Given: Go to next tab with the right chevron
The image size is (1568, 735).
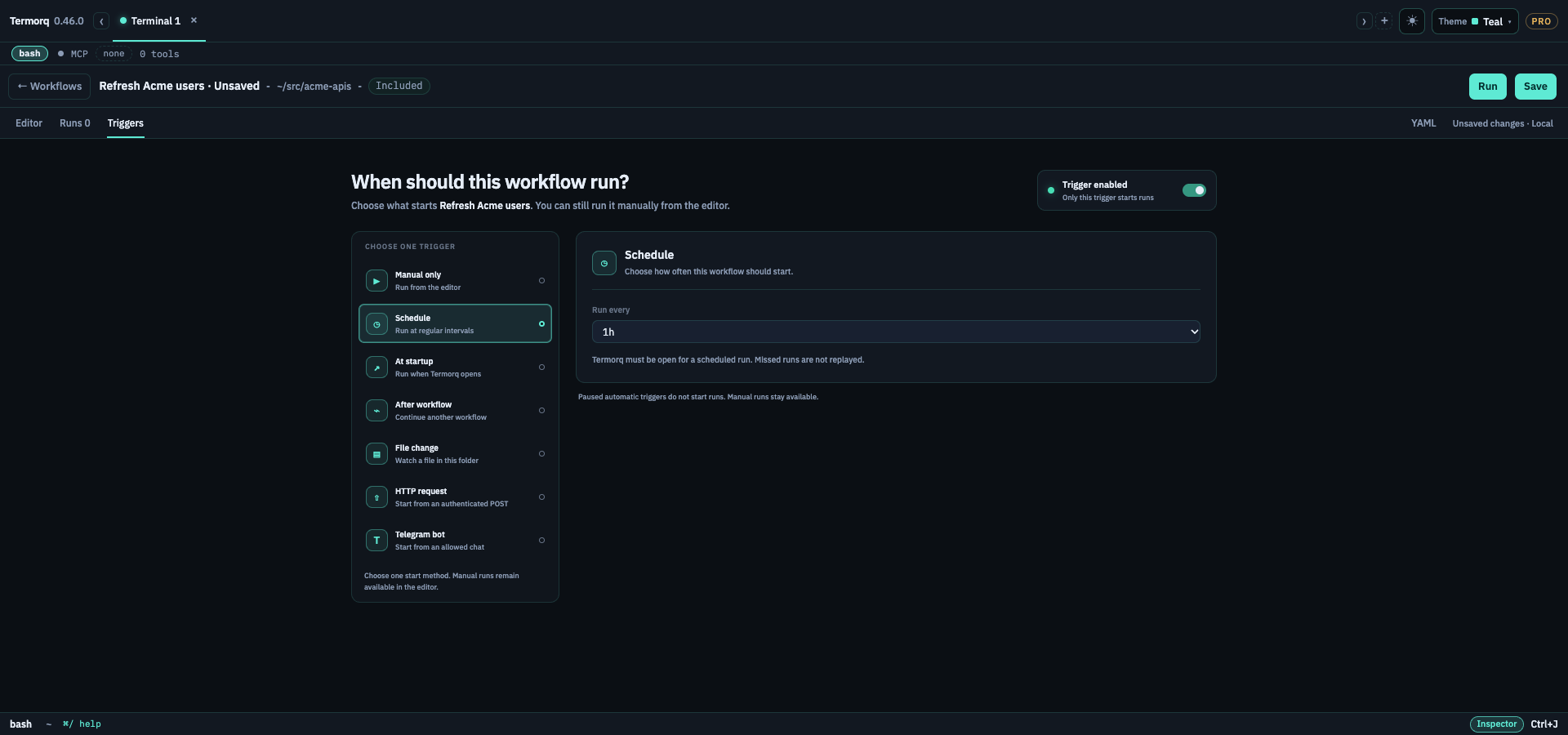Looking at the screenshot, I should coord(1364,21).
